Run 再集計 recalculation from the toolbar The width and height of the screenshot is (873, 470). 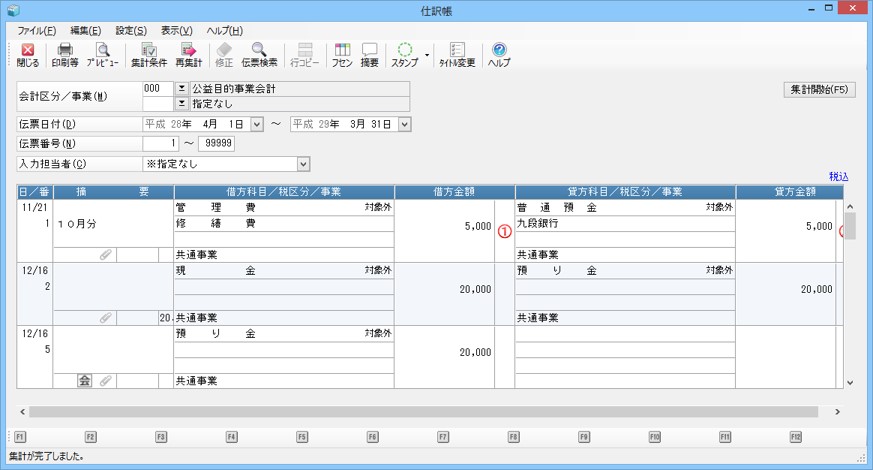[x=188, y=54]
